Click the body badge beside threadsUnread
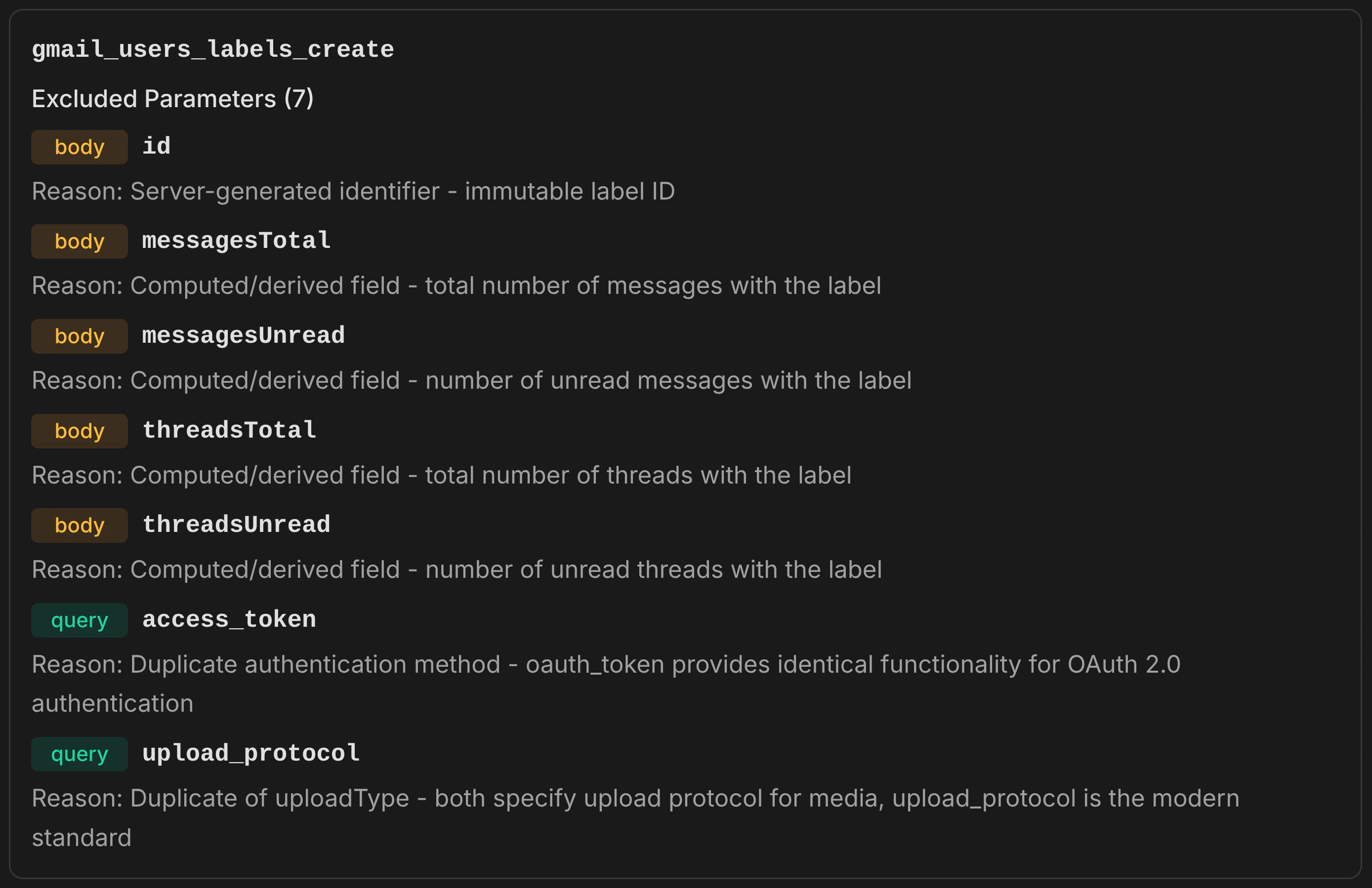This screenshot has height=888, width=1372. (x=80, y=525)
